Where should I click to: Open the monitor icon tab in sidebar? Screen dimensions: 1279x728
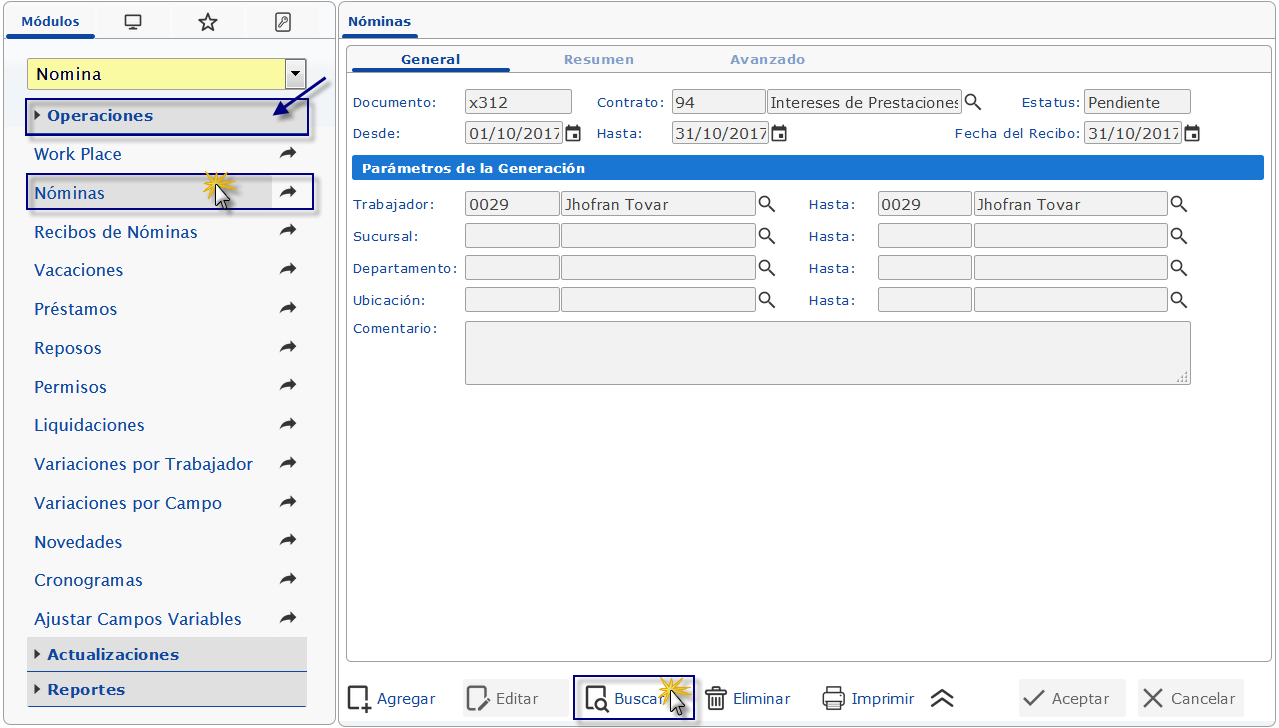132,22
